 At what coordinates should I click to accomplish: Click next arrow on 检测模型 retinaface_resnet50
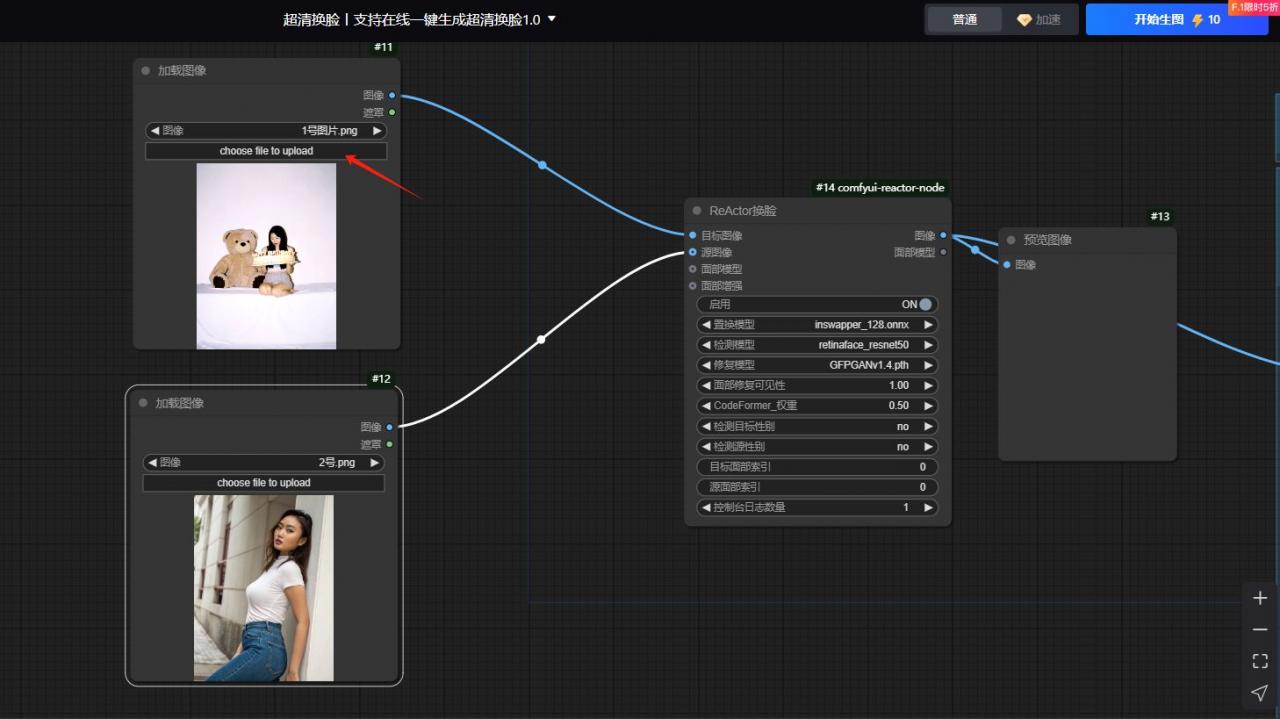(x=928, y=345)
